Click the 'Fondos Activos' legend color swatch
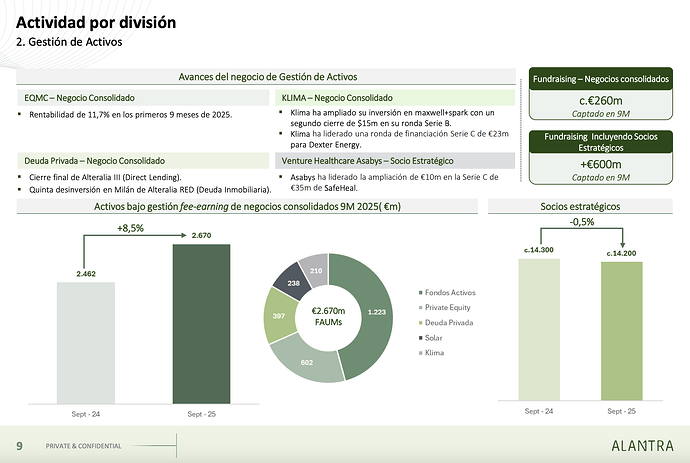 [421, 293]
